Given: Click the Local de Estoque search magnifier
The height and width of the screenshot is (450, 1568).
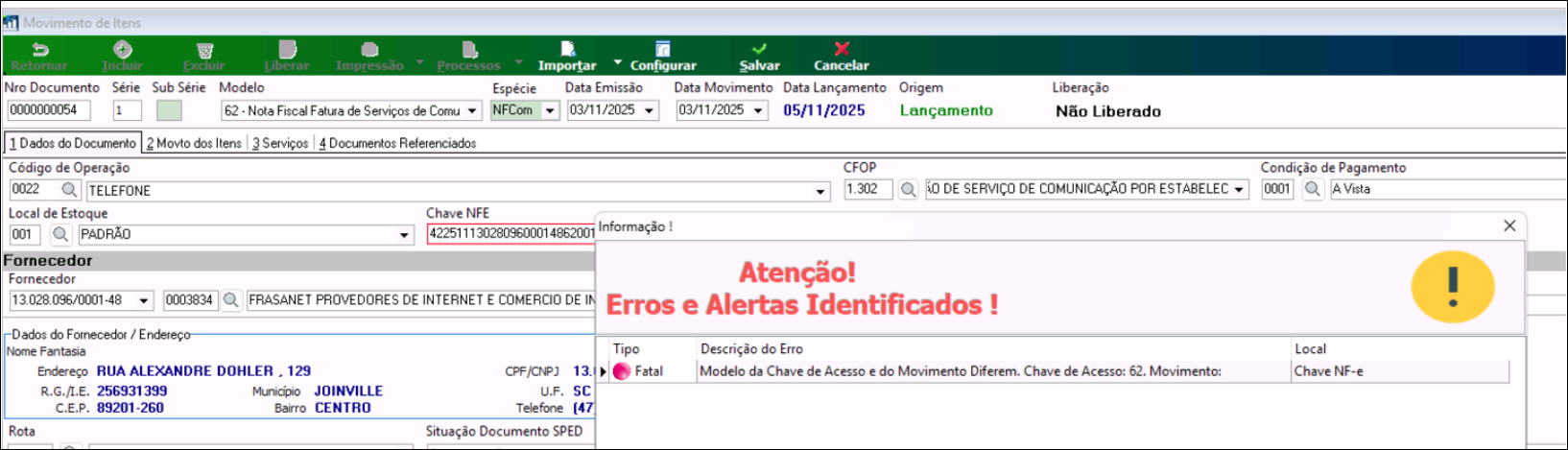Looking at the screenshot, I should 60,234.
